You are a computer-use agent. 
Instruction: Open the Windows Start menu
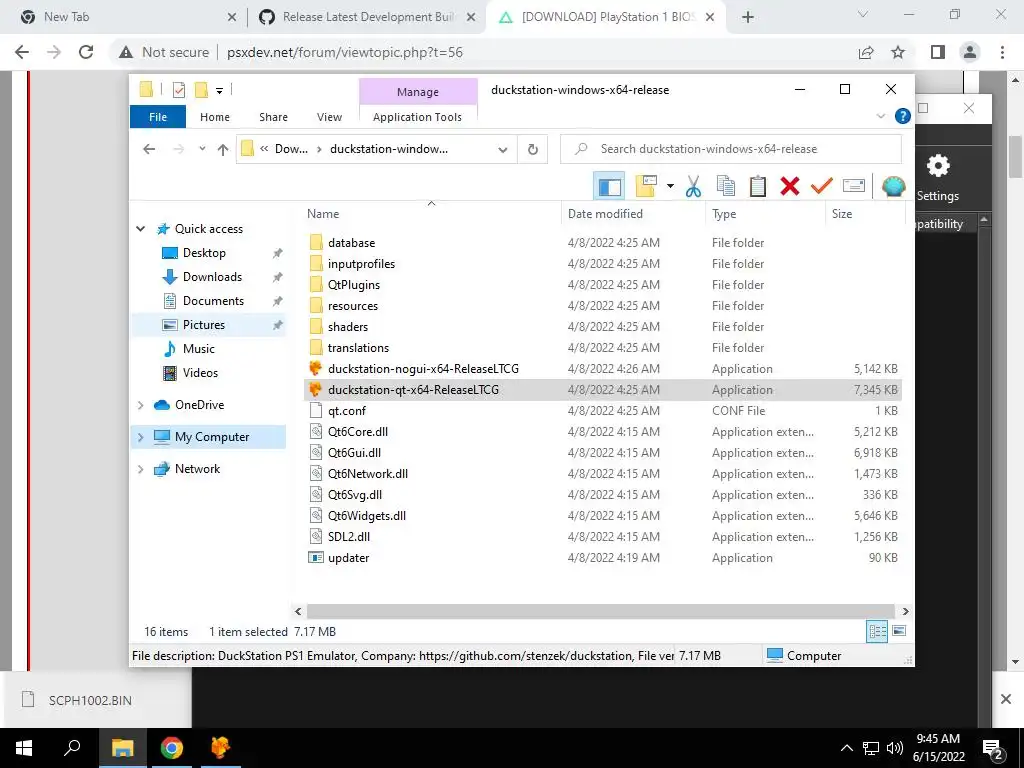point(24,748)
